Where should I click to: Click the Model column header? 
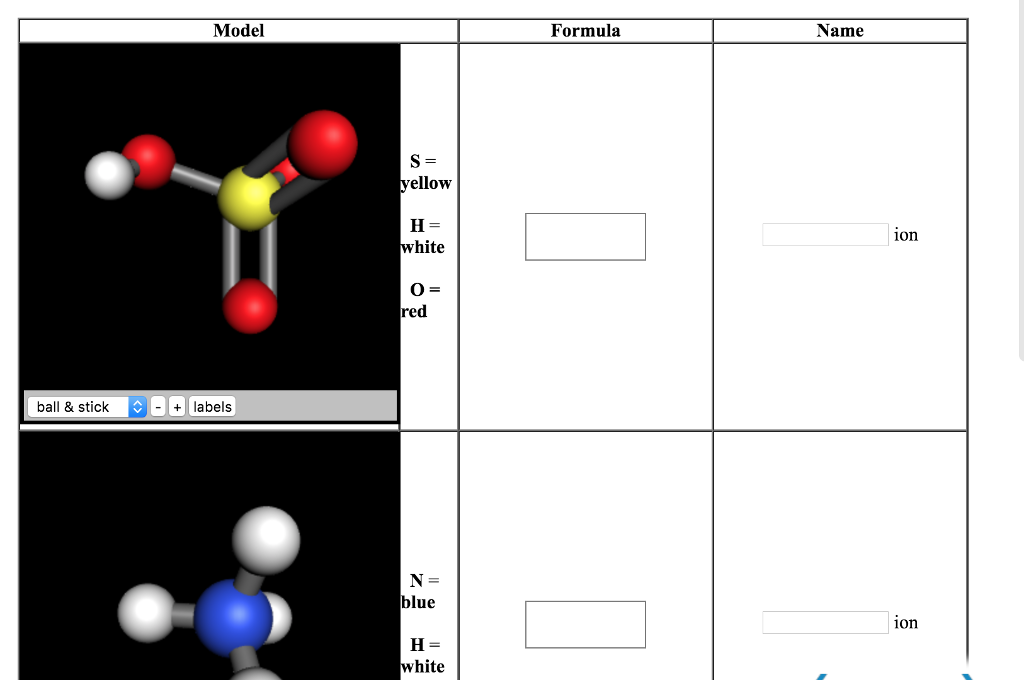pyautogui.click(x=239, y=30)
